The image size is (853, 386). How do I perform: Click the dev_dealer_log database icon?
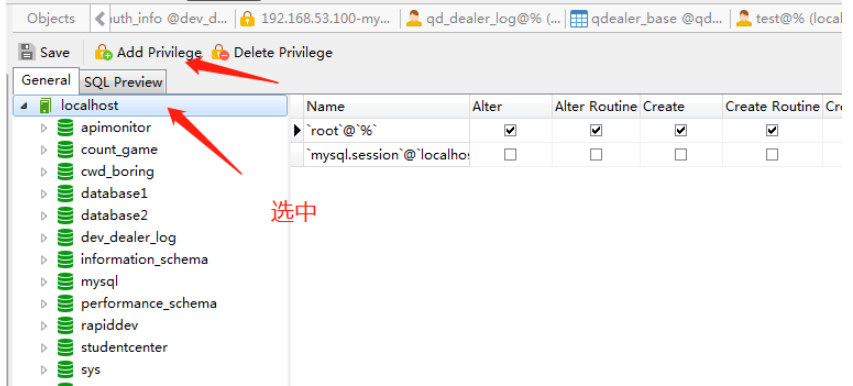click(x=65, y=238)
